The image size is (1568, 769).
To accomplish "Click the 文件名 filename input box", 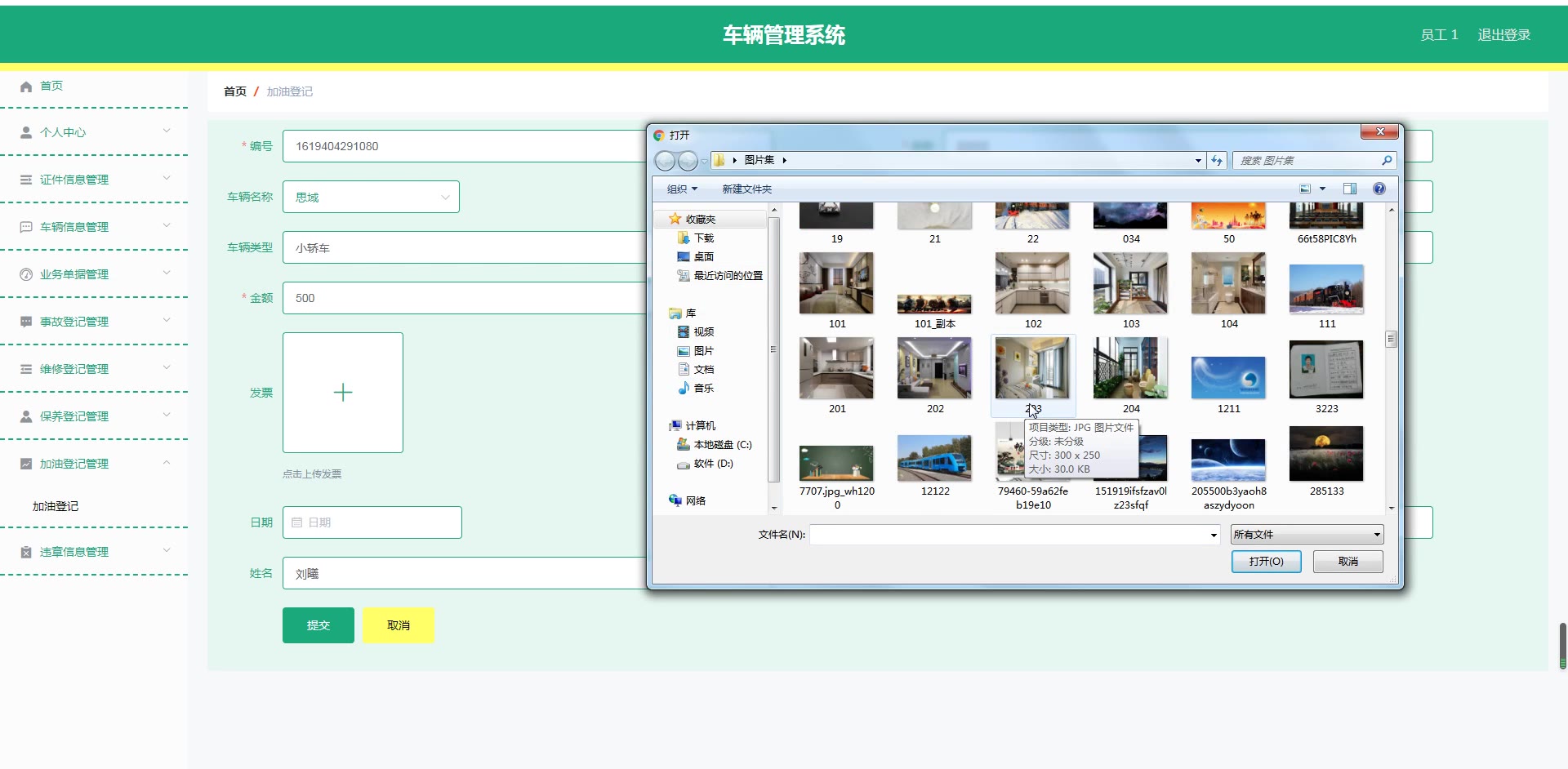I will [x=1009, y=535].
